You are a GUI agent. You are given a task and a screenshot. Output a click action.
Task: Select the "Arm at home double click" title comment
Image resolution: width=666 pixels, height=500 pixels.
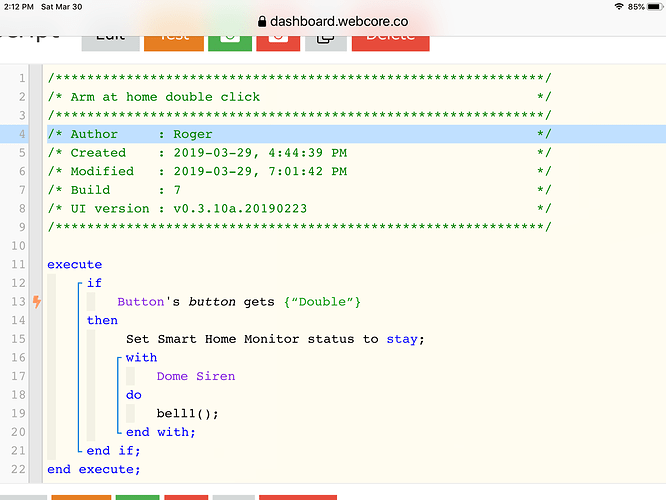pyautogui.click(x=165, y=97)
